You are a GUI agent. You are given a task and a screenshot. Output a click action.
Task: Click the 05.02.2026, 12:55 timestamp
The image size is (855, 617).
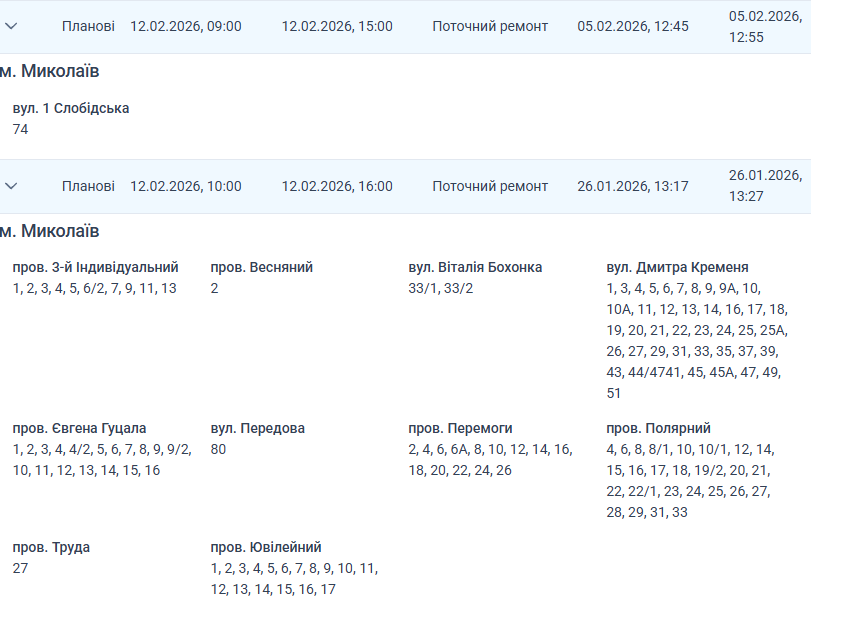[765, 26]
